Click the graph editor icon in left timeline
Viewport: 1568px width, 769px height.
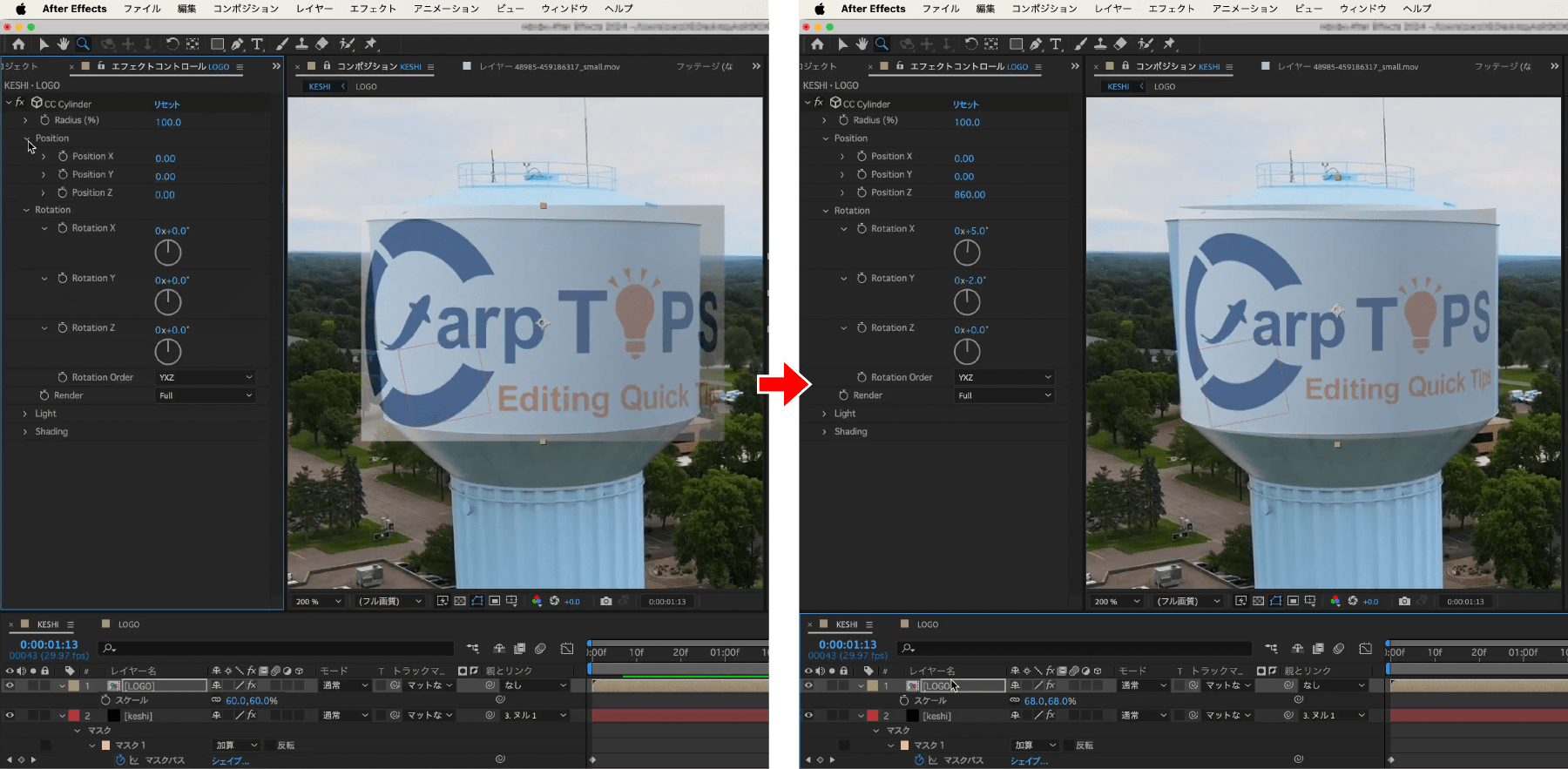point(567,649)
